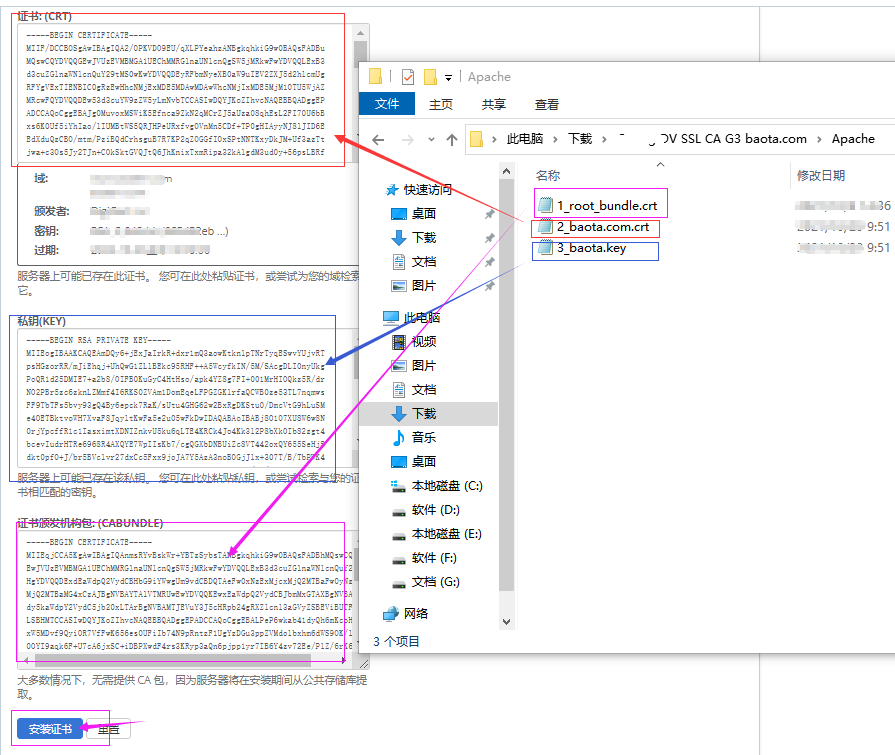Viewport: 895px width, 755px height.
Task: Expand the chevron before 此电脑 in address bar
Action: [x=494, y=139]
